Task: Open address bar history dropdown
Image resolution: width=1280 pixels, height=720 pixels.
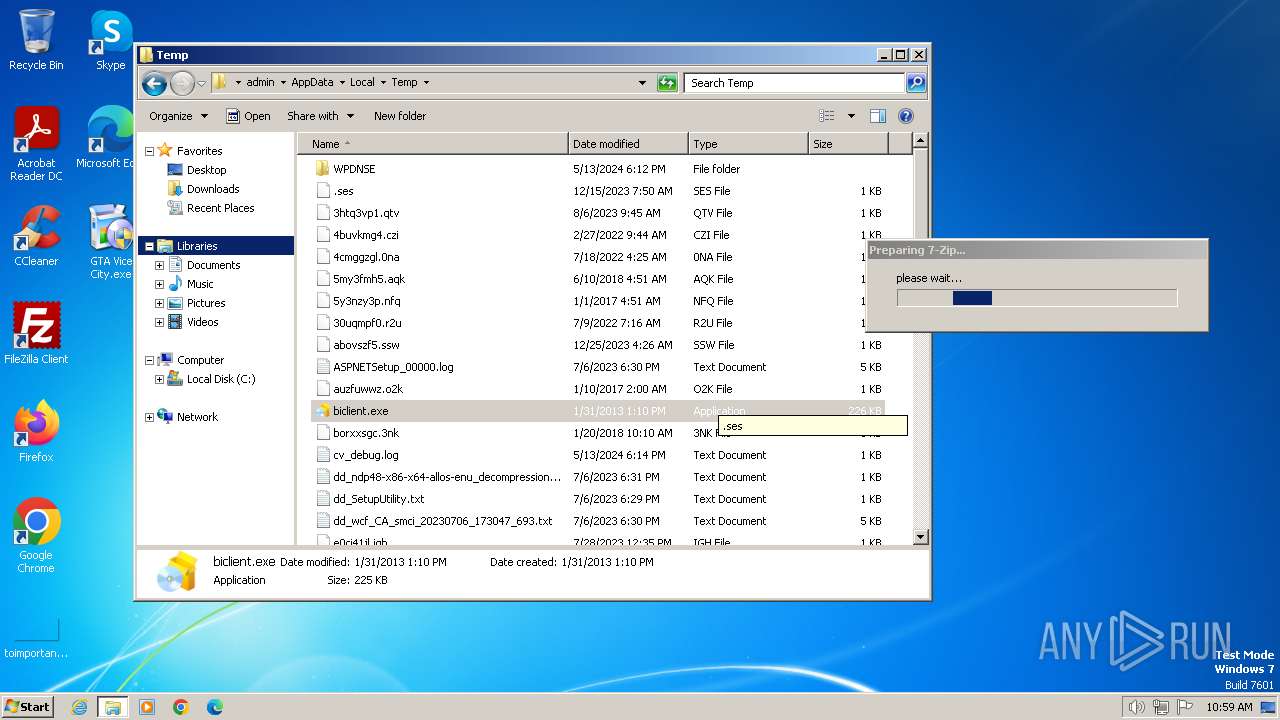Action: click(x=642, y=83)
